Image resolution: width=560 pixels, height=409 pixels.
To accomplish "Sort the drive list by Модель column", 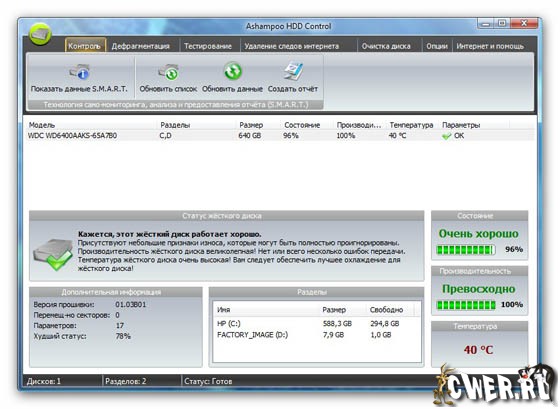I will tap(42, 125).
